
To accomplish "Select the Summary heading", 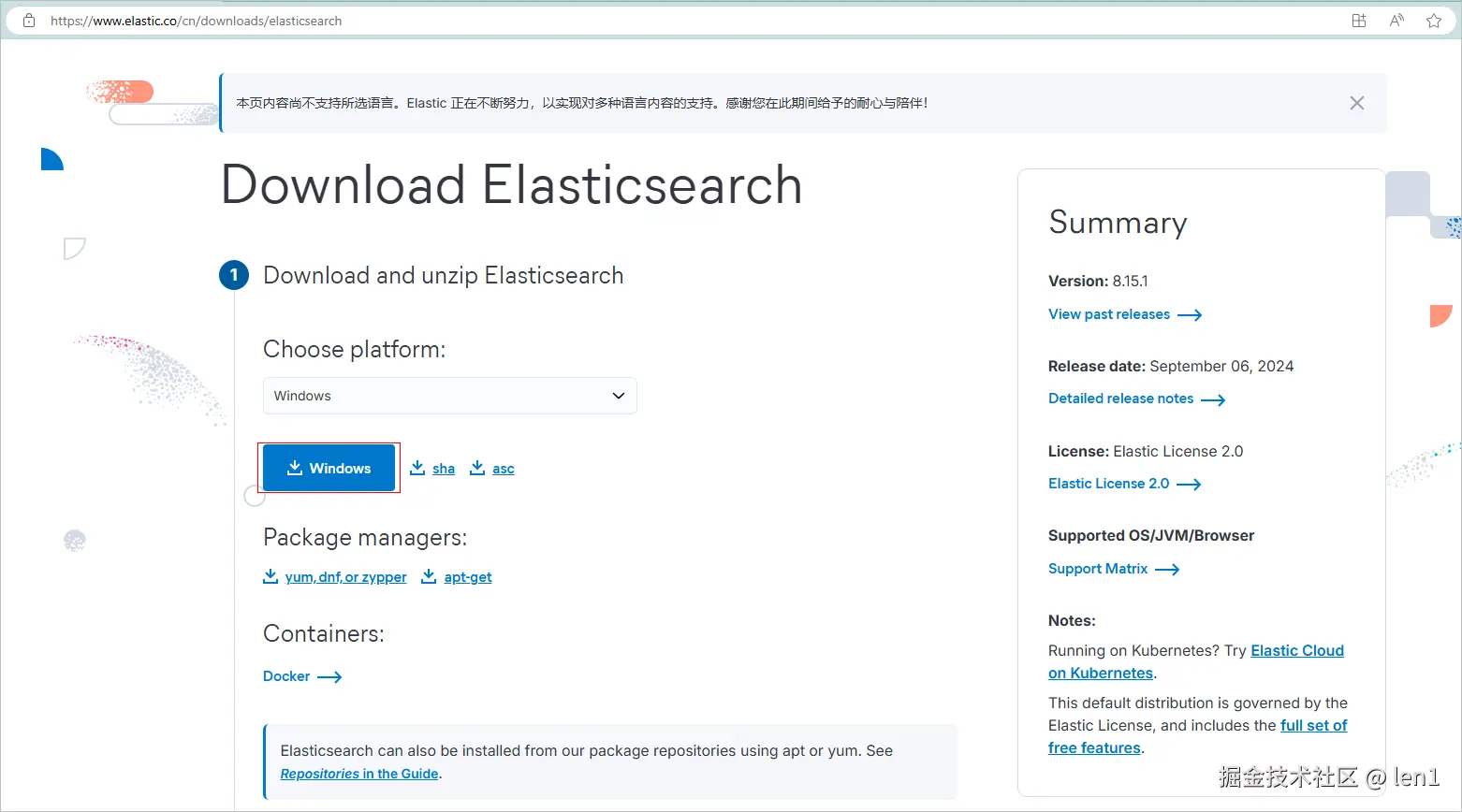I will pyautogui.click(x=1118, y=223).
